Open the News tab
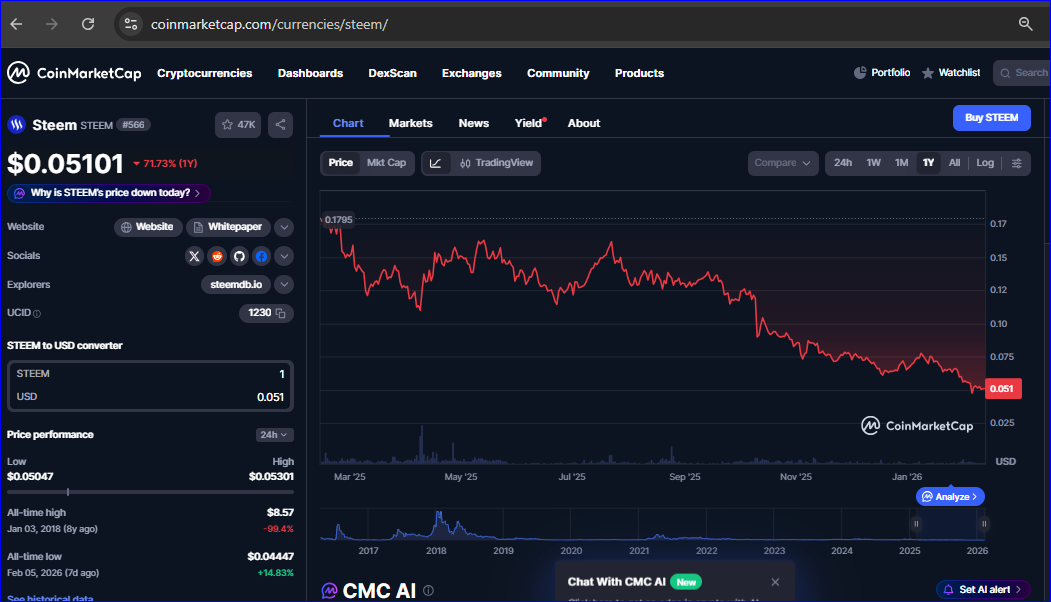The width and height of the screenshot is (1051, 602). [473, 123]
